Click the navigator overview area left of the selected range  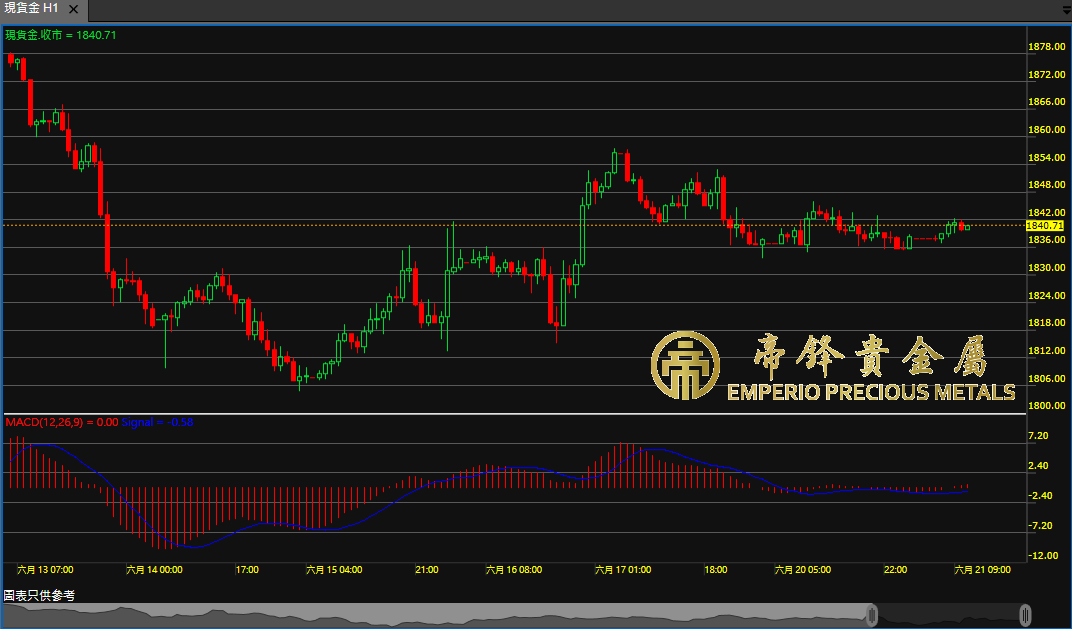click(x=430, y=614)
